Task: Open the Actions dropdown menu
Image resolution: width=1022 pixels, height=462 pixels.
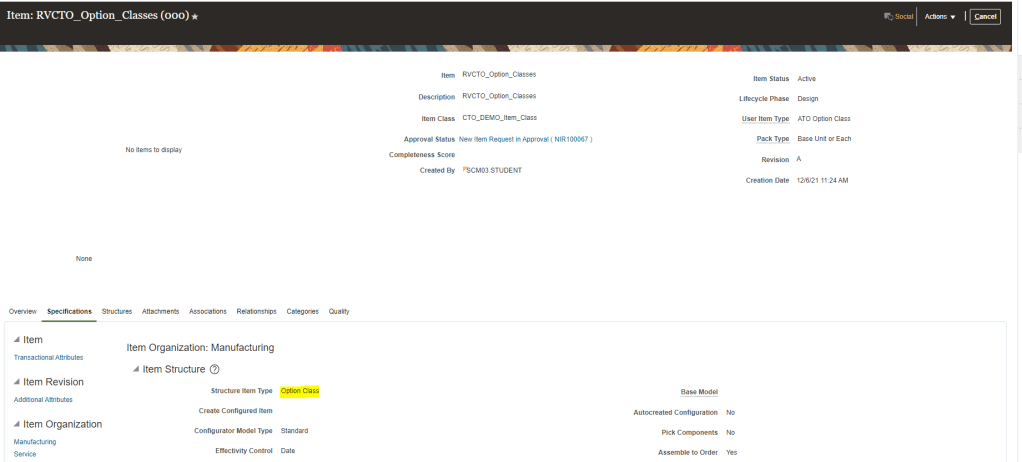Action: (940, 17)
